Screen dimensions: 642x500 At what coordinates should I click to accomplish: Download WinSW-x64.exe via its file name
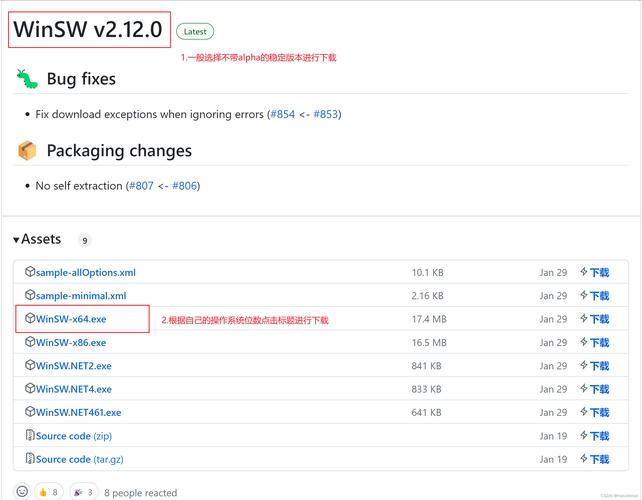(x=71, y=319)
